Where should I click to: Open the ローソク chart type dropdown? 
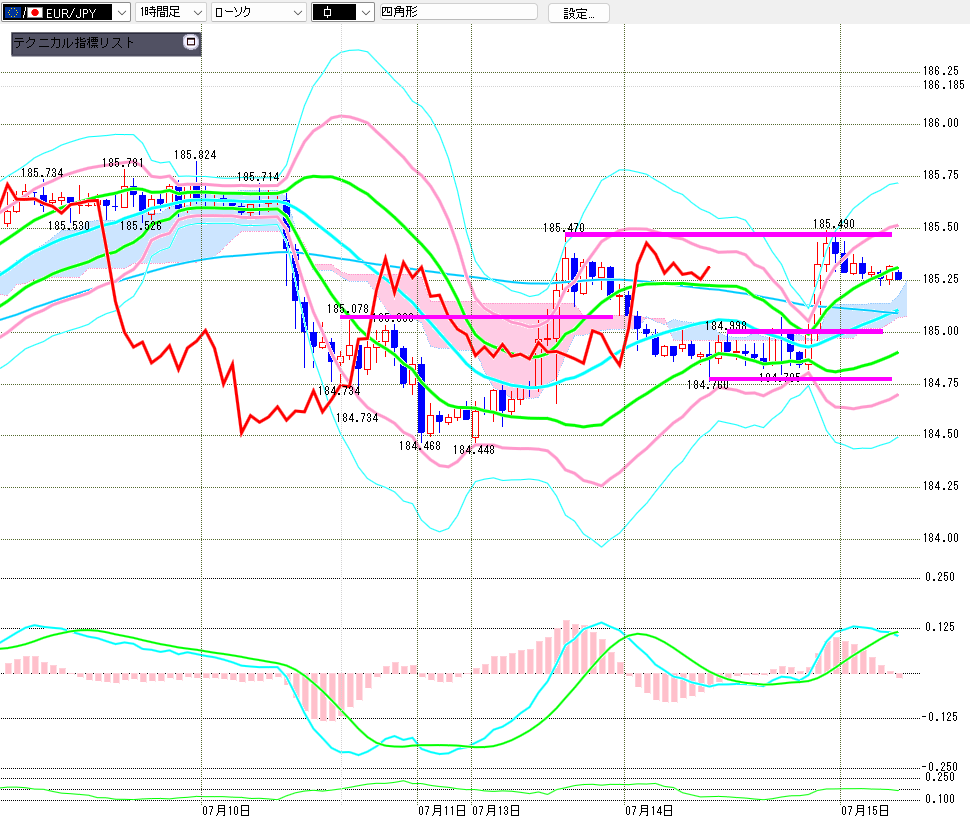[x=259, y=12]
